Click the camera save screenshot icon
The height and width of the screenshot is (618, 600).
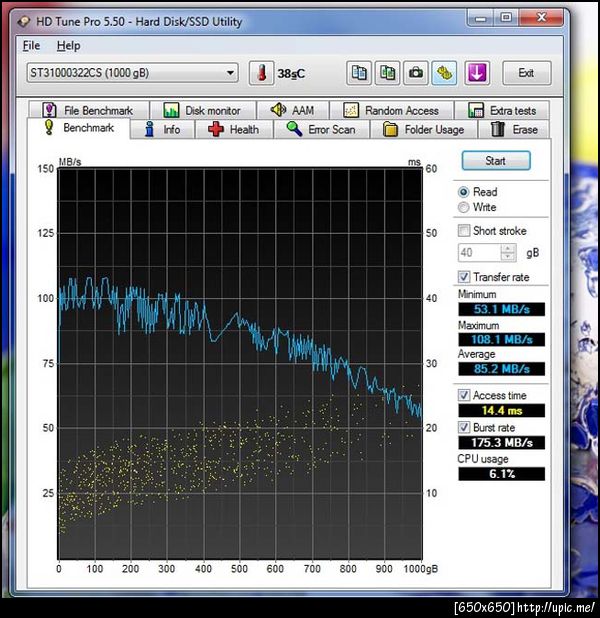click(x=416, y=73)
